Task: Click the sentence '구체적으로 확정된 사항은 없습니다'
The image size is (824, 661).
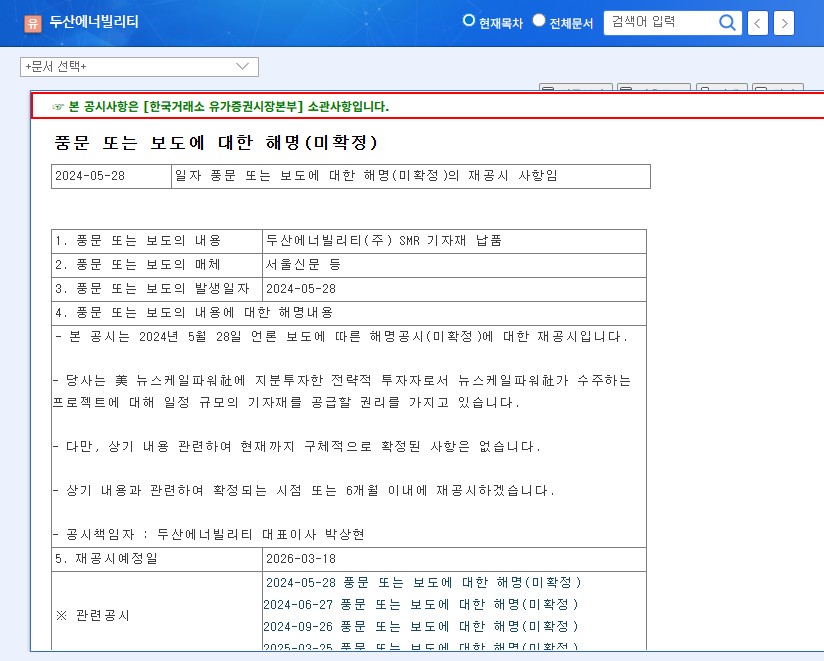Action: click(x=297, y=447)
